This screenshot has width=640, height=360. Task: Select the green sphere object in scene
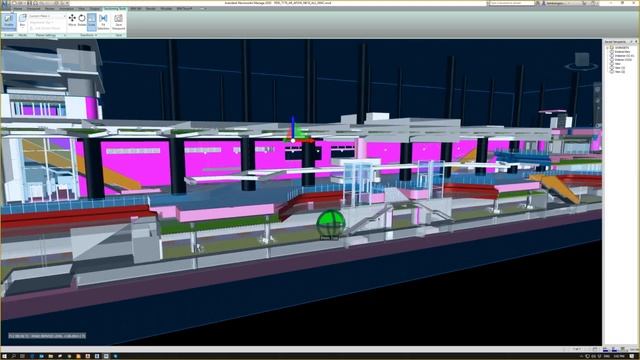click(x=331, y=223)
